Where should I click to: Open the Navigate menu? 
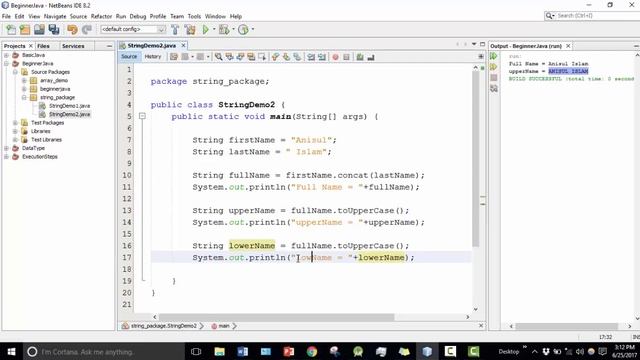point(55,16)
